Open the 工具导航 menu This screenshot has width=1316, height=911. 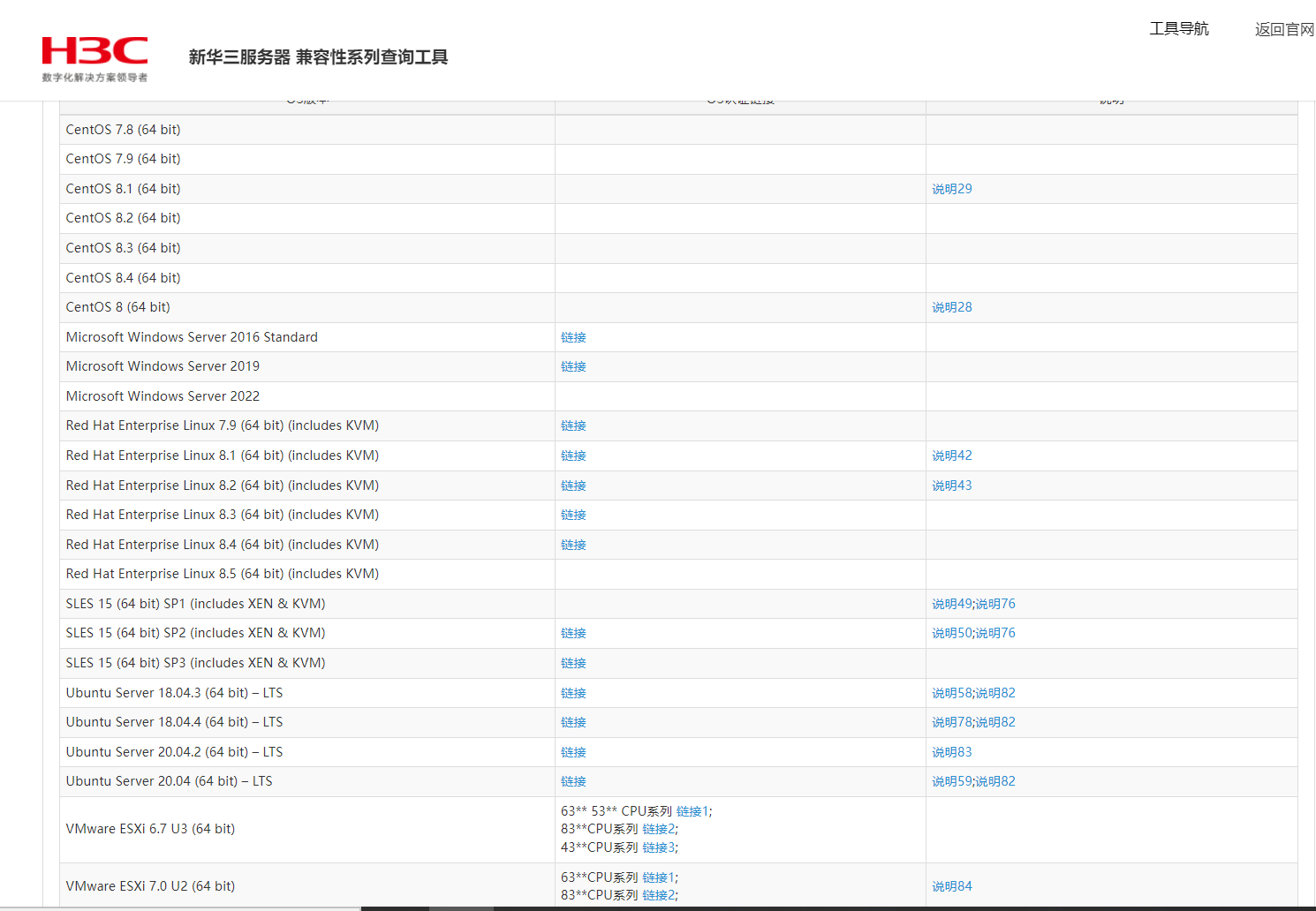pos(1179,29)
